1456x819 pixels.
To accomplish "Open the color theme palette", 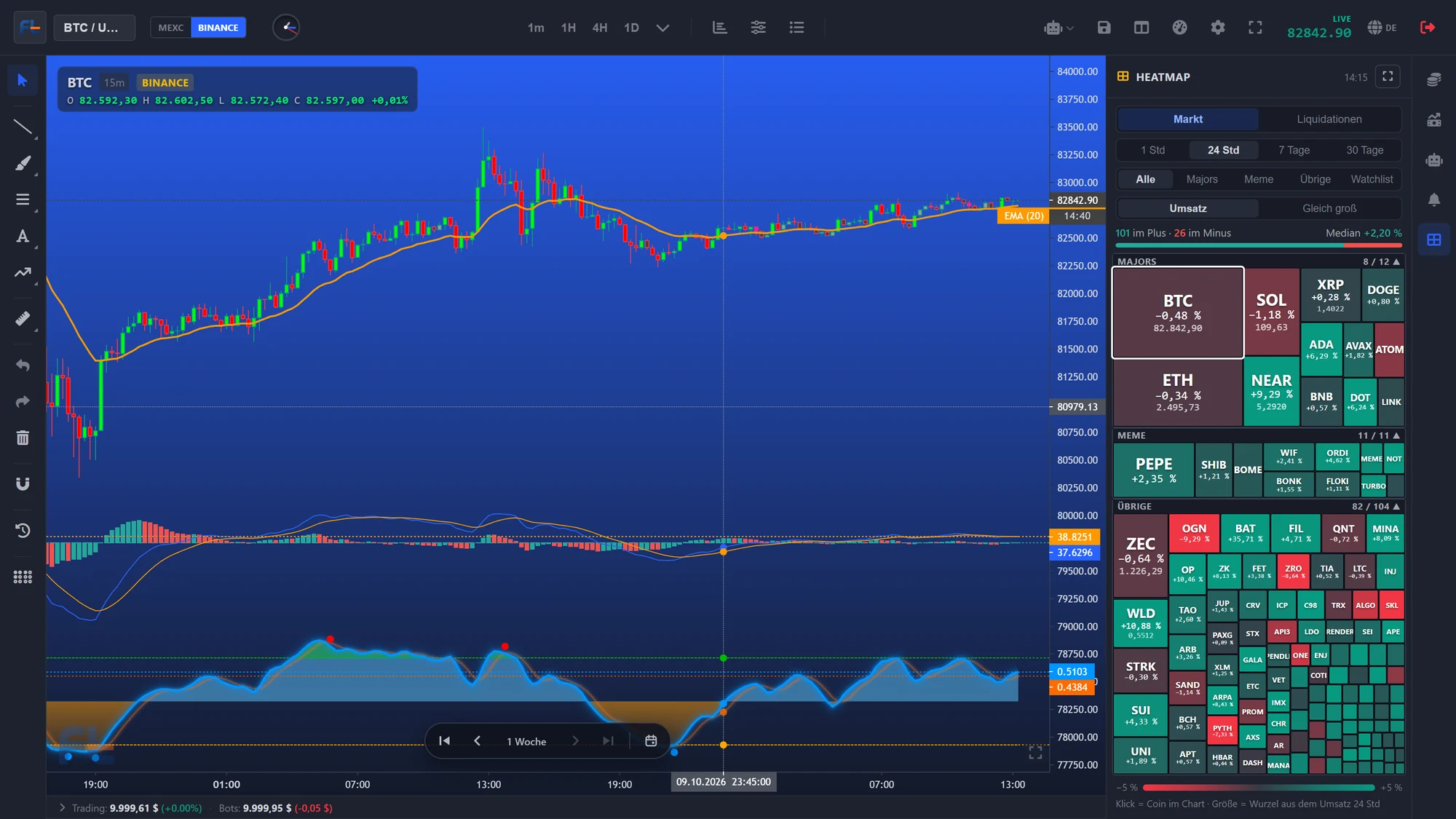I will coord(1179,28).
